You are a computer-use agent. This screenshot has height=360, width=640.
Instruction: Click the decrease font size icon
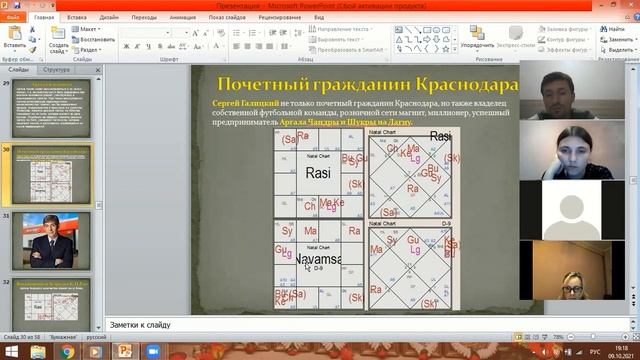click(x=206, y=33)
